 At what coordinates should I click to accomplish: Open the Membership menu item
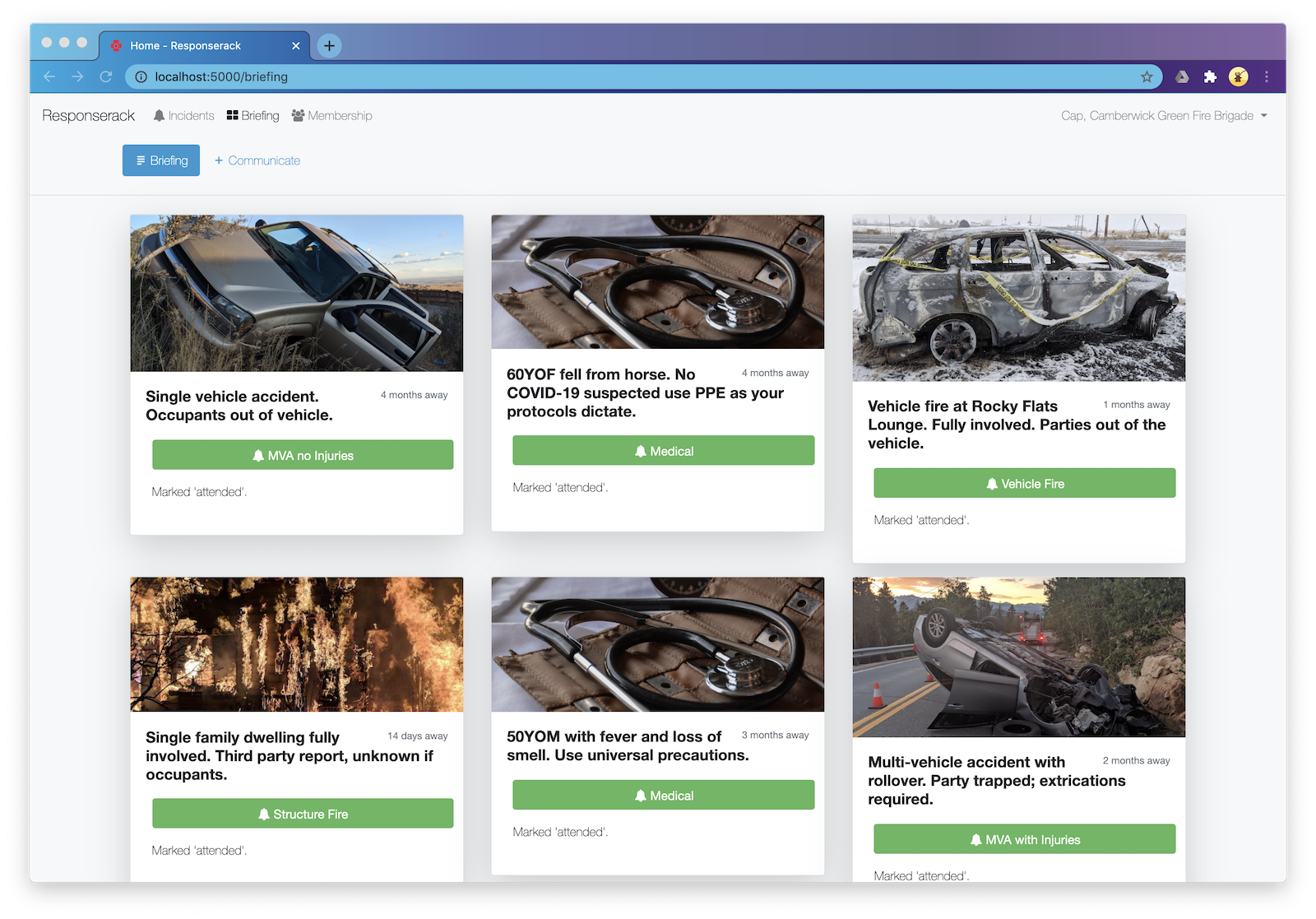pyautogui.click(x=332, y=116)
